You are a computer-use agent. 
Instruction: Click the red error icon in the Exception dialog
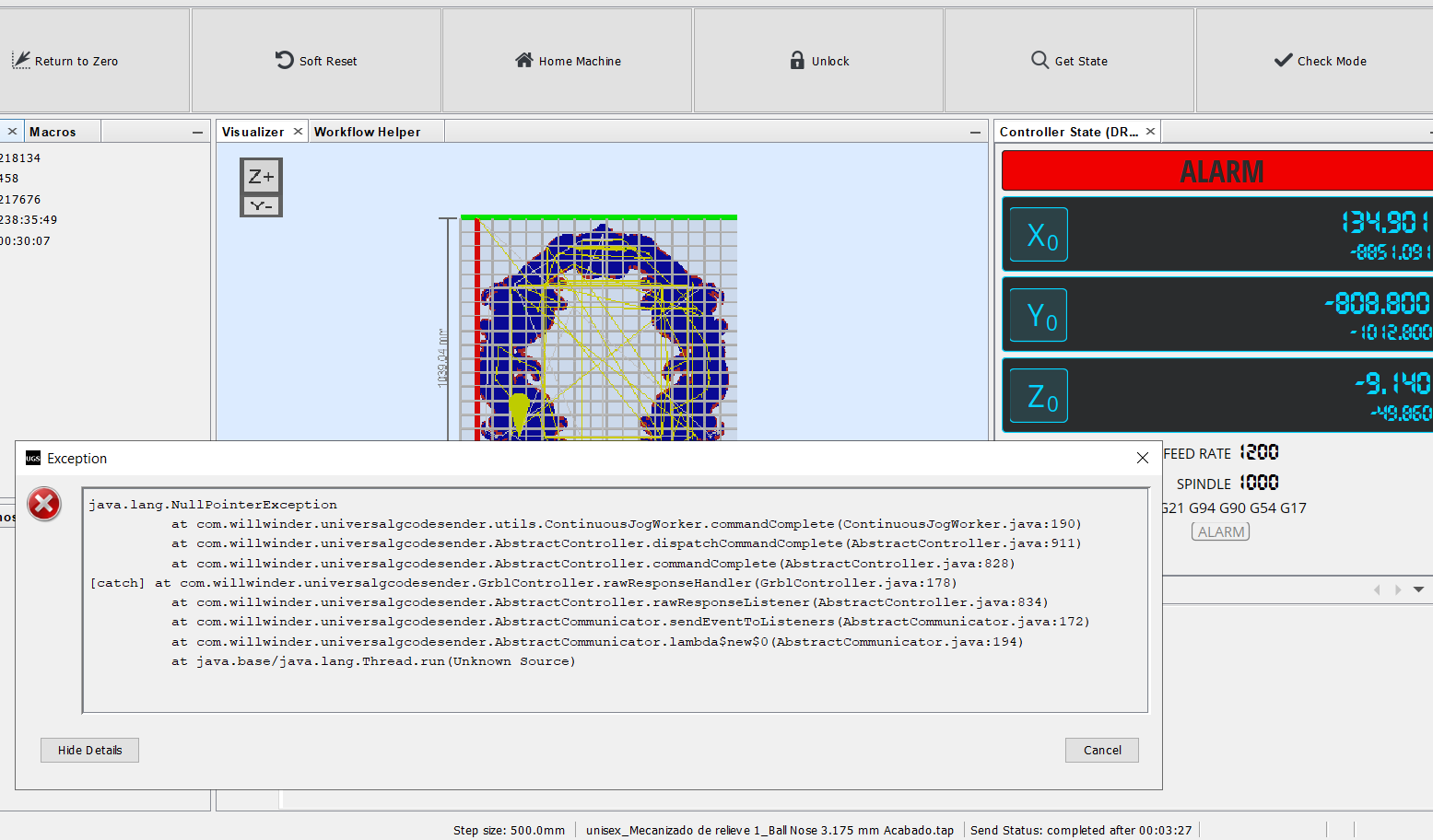click(x=43, y=504)
